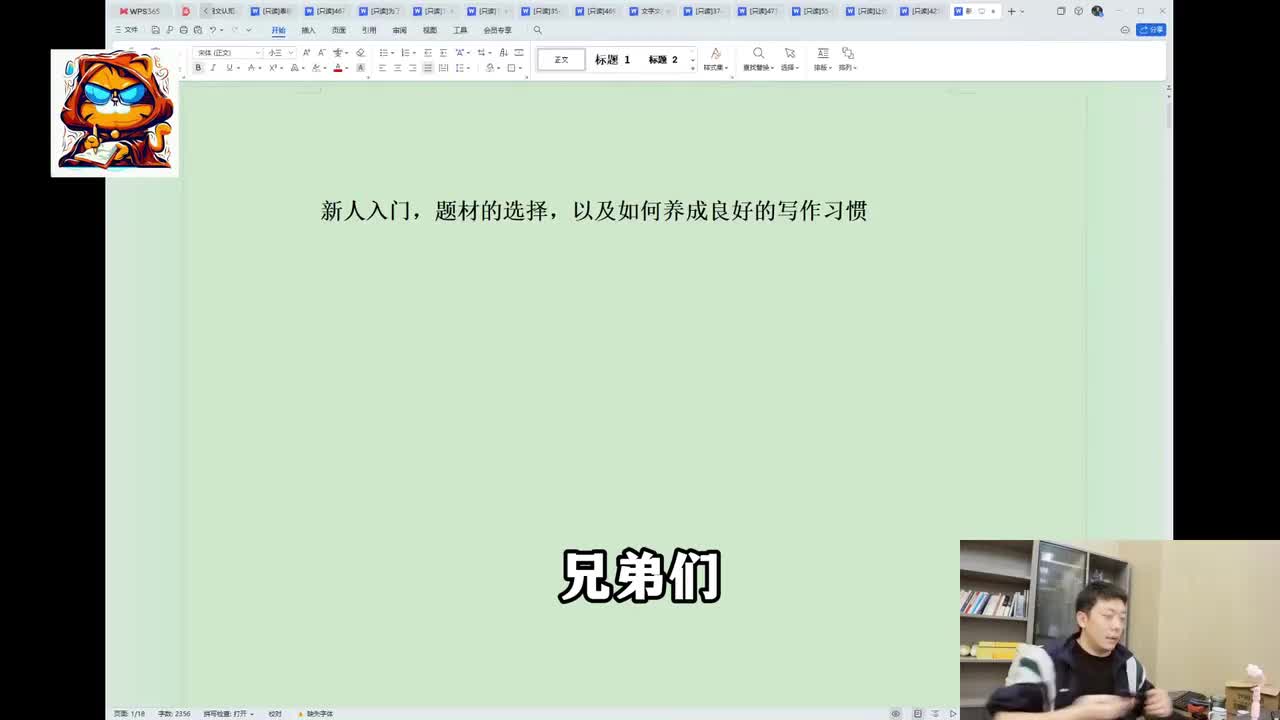Select justify alignment
The image size is (1280, 720).
(x=427, y=68)
